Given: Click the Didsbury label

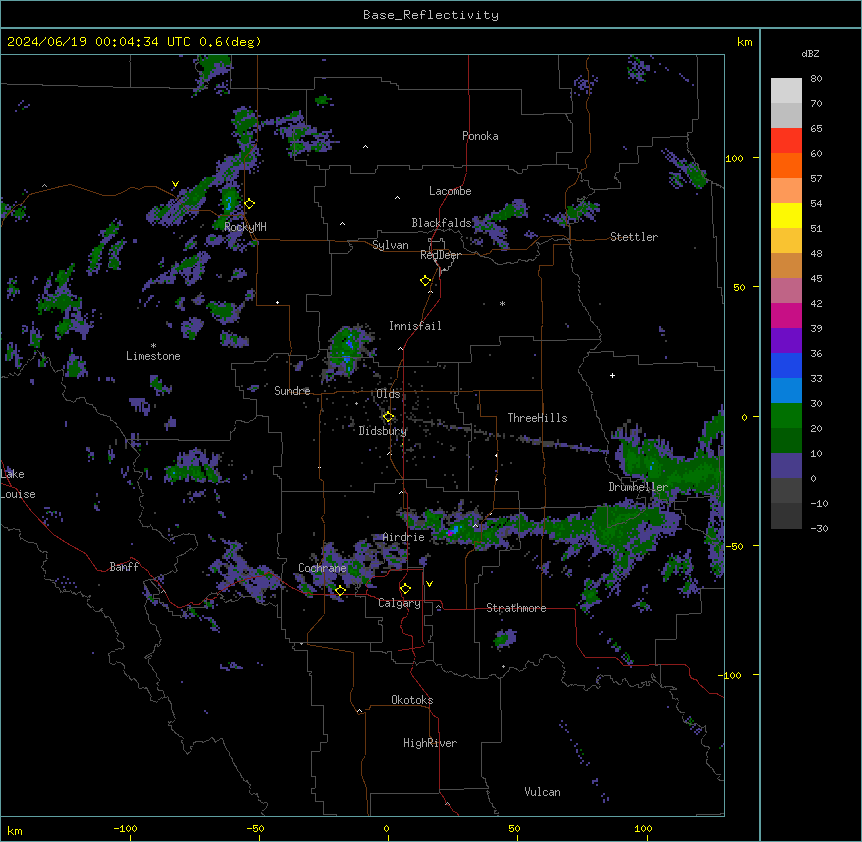Looking at the screenshot, I should [x=383, y=431].
